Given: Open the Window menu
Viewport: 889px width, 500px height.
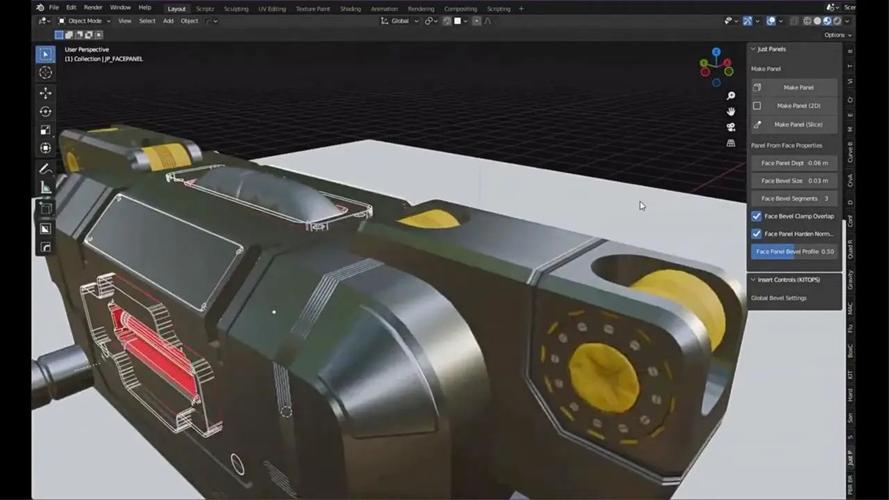Looking at the screenshot, I should coord(120,7).
